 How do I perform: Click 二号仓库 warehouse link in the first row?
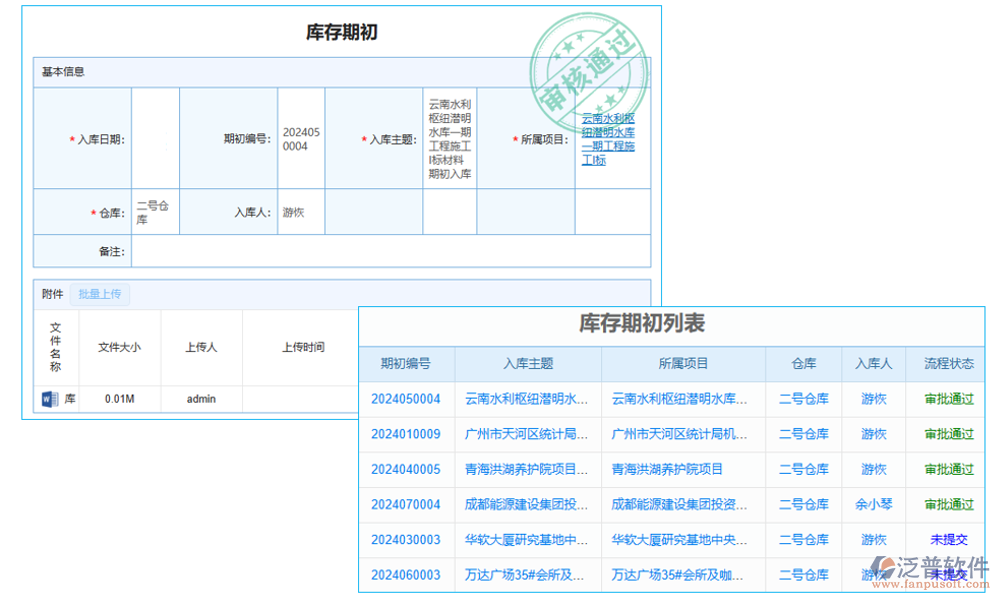coord(804,399)
